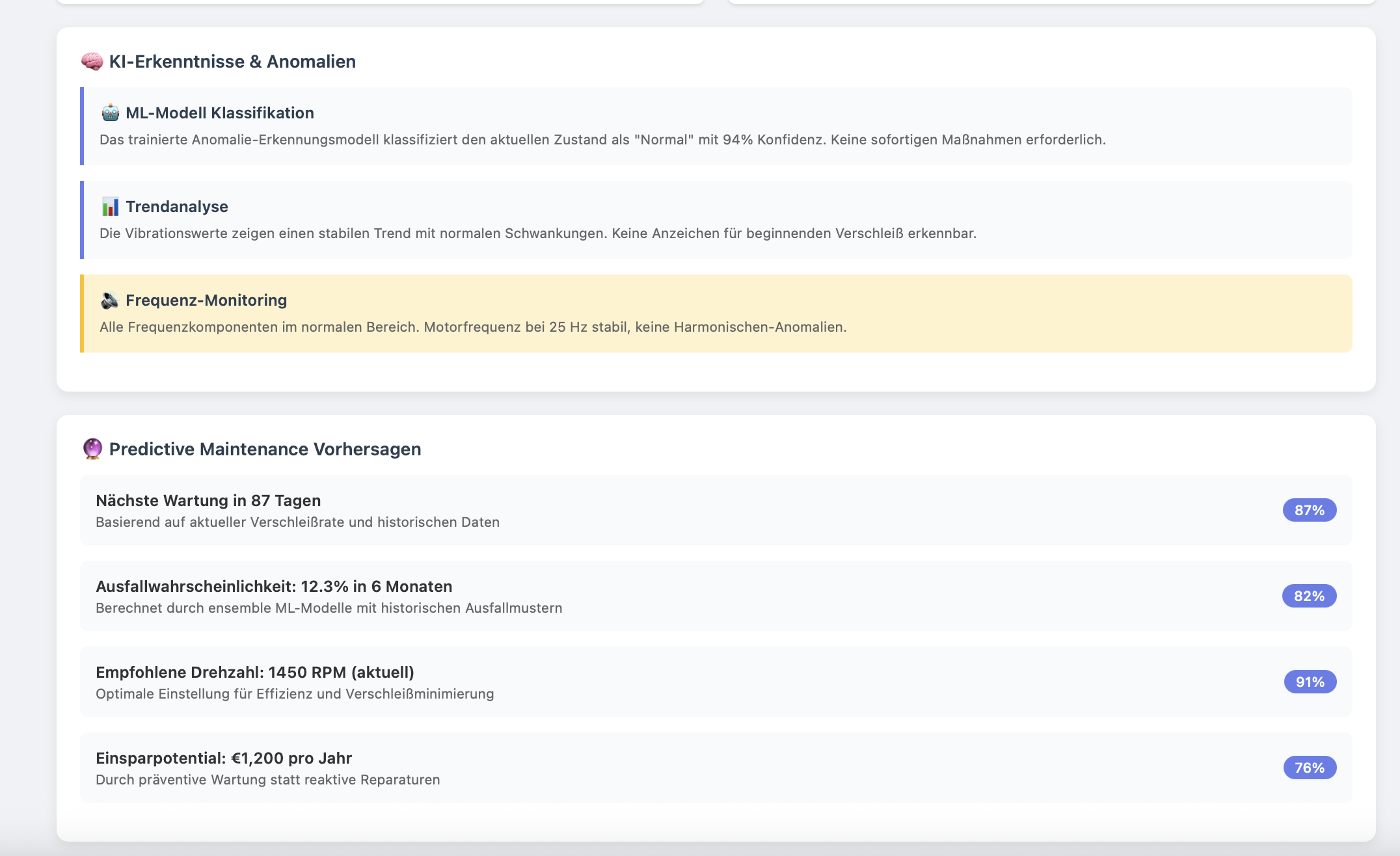The image size is (1400, 856).
Task: Click 'Einsparpotential: €1,200 pro Jahr'
Action: point(224,758)
